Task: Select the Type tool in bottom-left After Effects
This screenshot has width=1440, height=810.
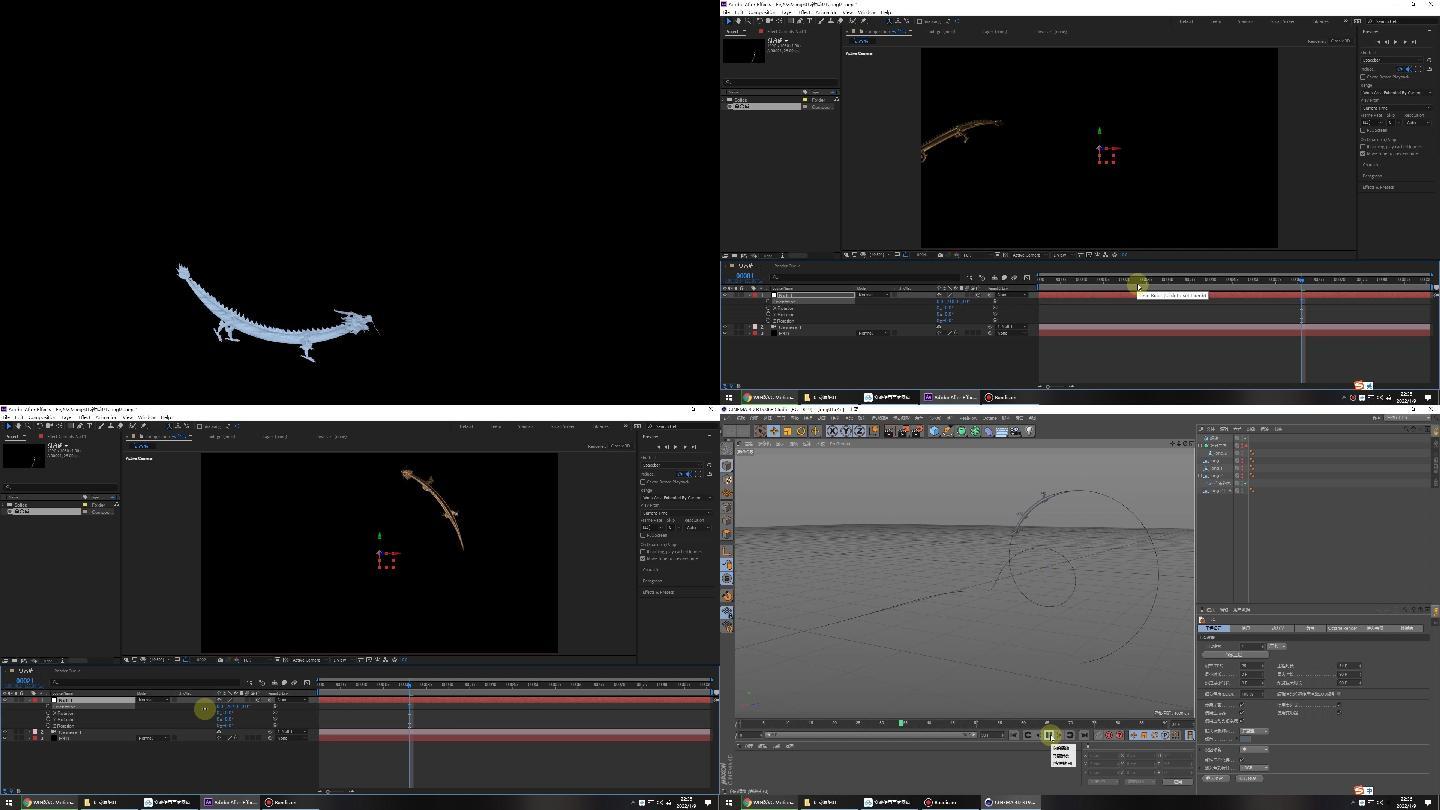Action: (x=89, y=425)
